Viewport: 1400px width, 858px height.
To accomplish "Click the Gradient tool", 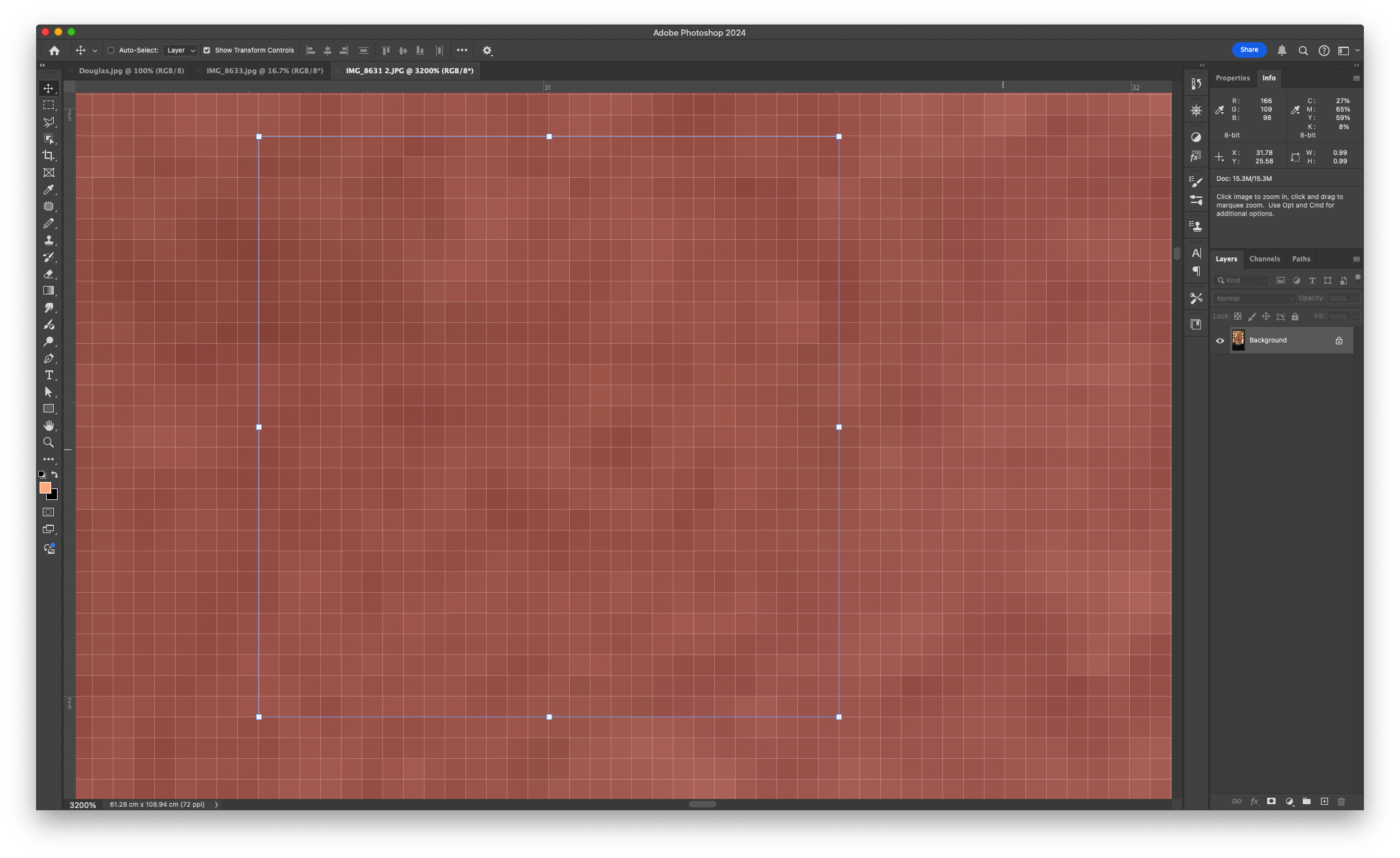I will click(49, 291).
